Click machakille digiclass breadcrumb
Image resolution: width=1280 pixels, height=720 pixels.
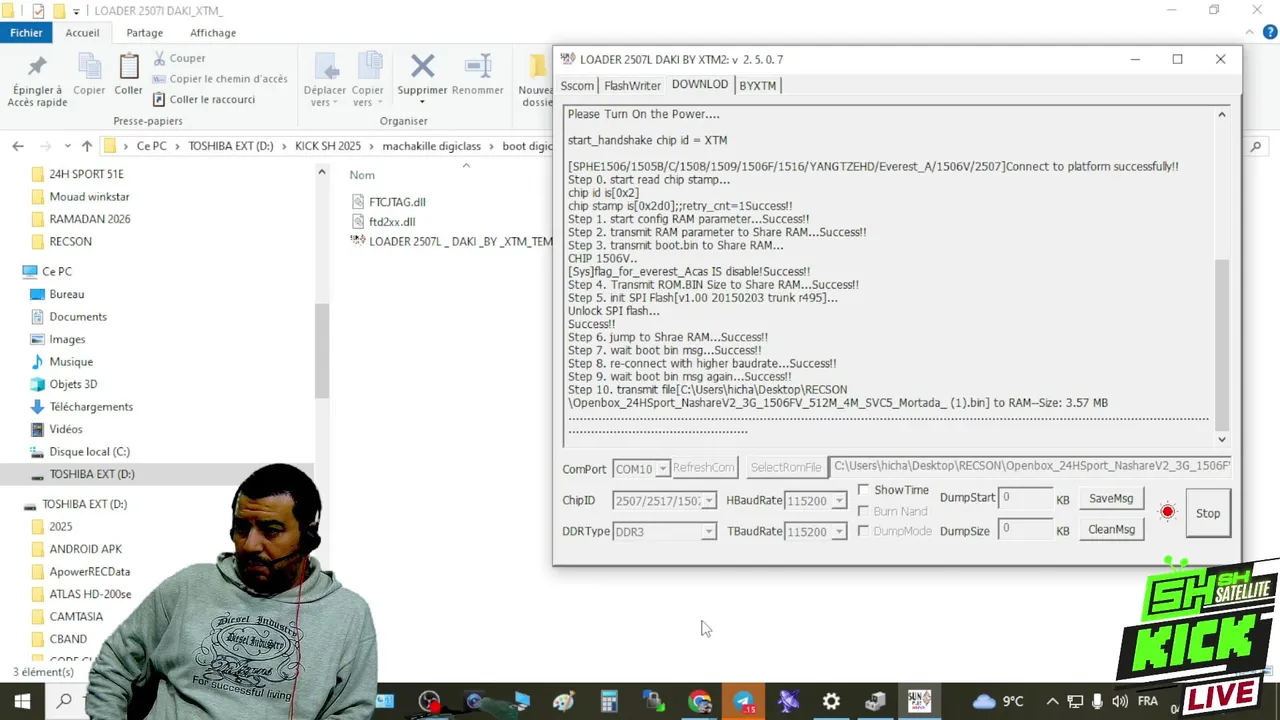[x=431, y=146]
